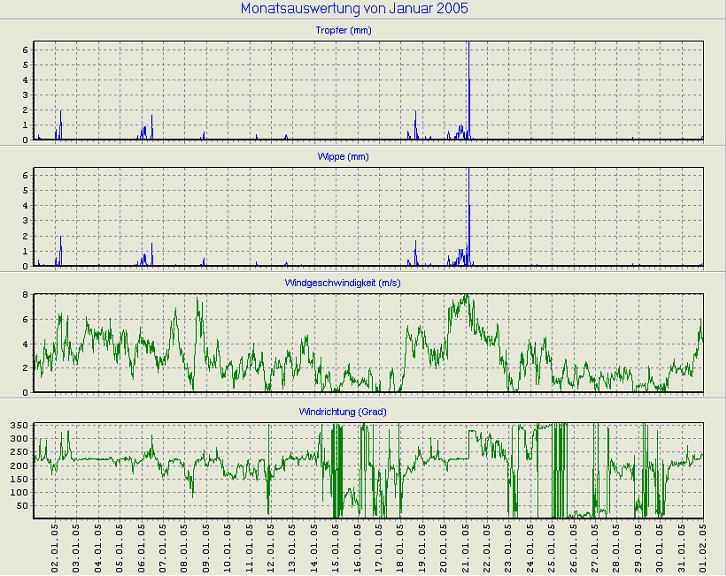Click the 26.01.05 date axis label
Image resolution: width=726 pixels, height=576 pixels.
point(573,546)
